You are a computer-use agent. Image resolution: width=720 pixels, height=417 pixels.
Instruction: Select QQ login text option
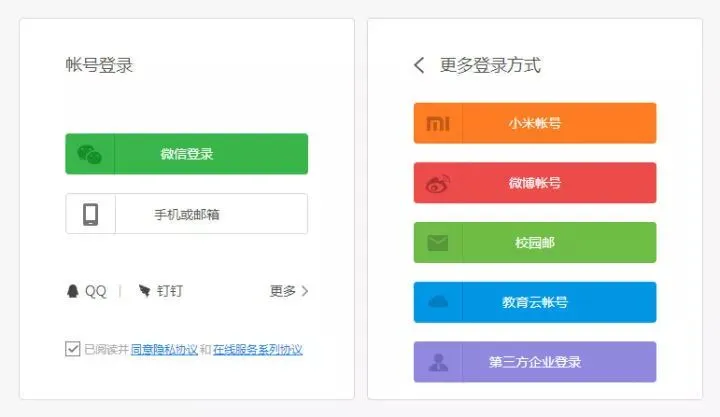[x=96, y=291]
